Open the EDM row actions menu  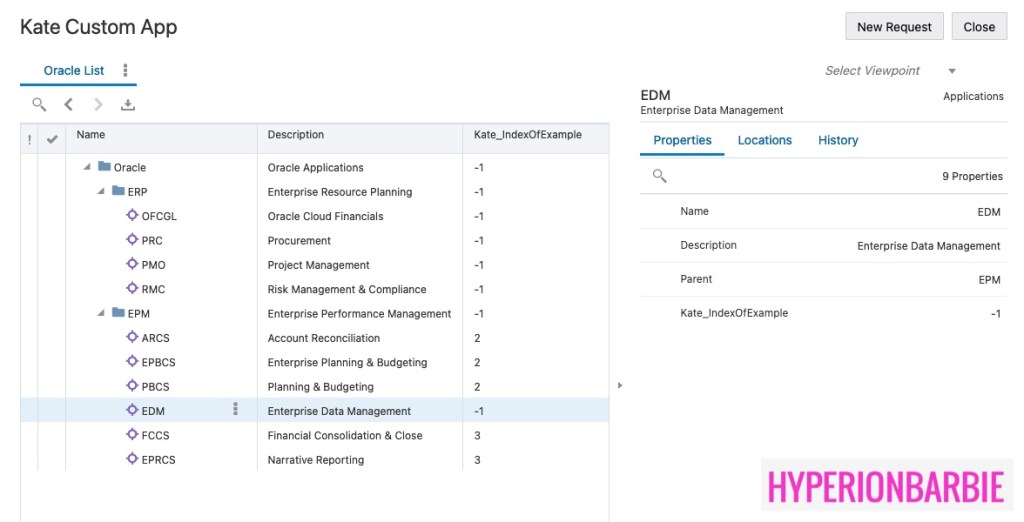tap(235, 409)
